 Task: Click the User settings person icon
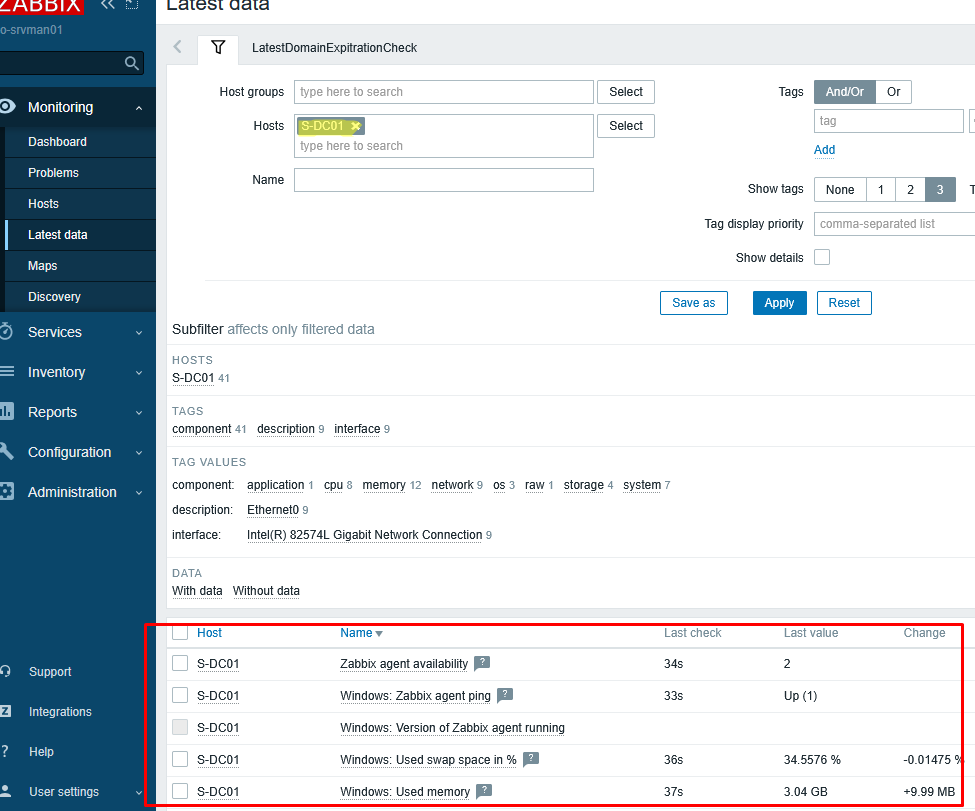click(x=6, y=791)
